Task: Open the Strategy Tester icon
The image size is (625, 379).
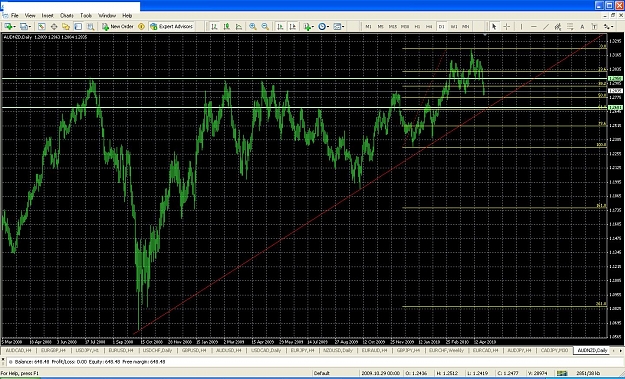Action: click(90, 26)
